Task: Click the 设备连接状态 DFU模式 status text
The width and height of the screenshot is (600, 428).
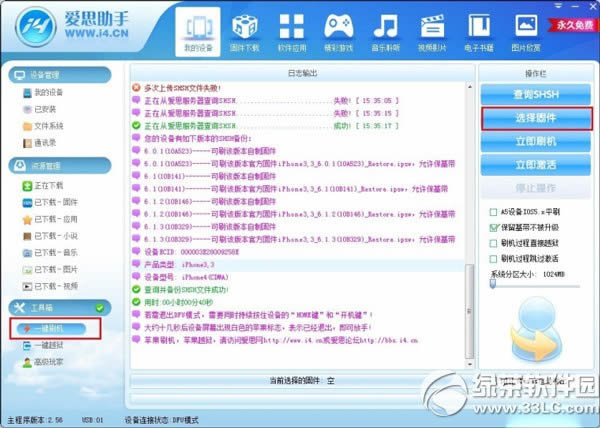Action: tap(162, 420)
